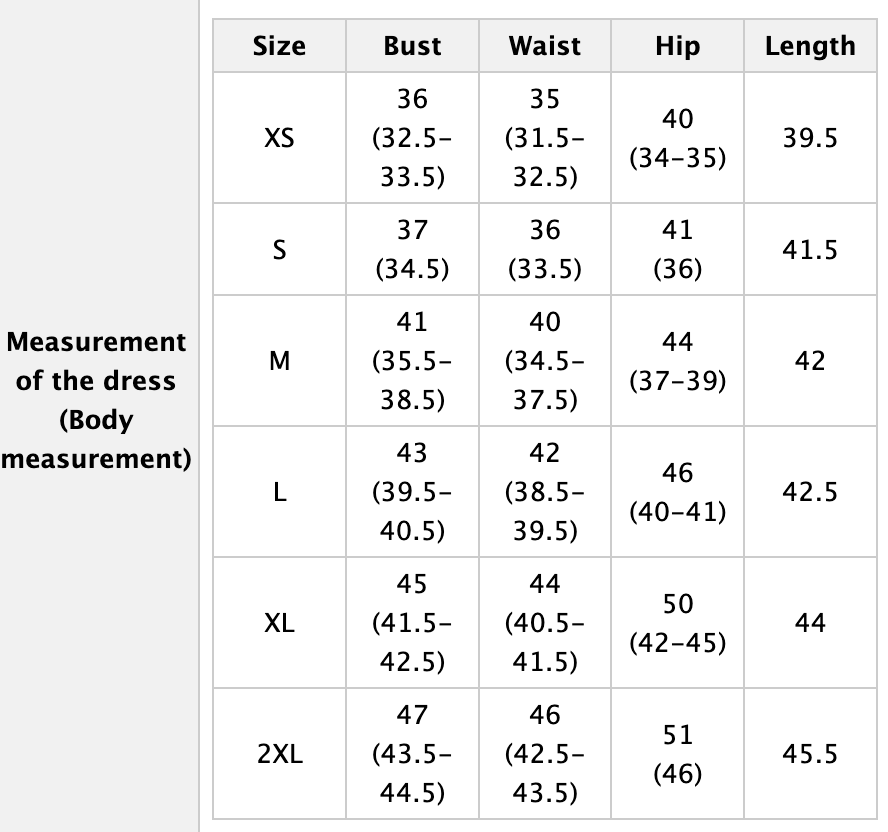The image size is (888, 832).
Task: Click the S waist cell showing 36 (33.5)
Action: pos(544,250)
